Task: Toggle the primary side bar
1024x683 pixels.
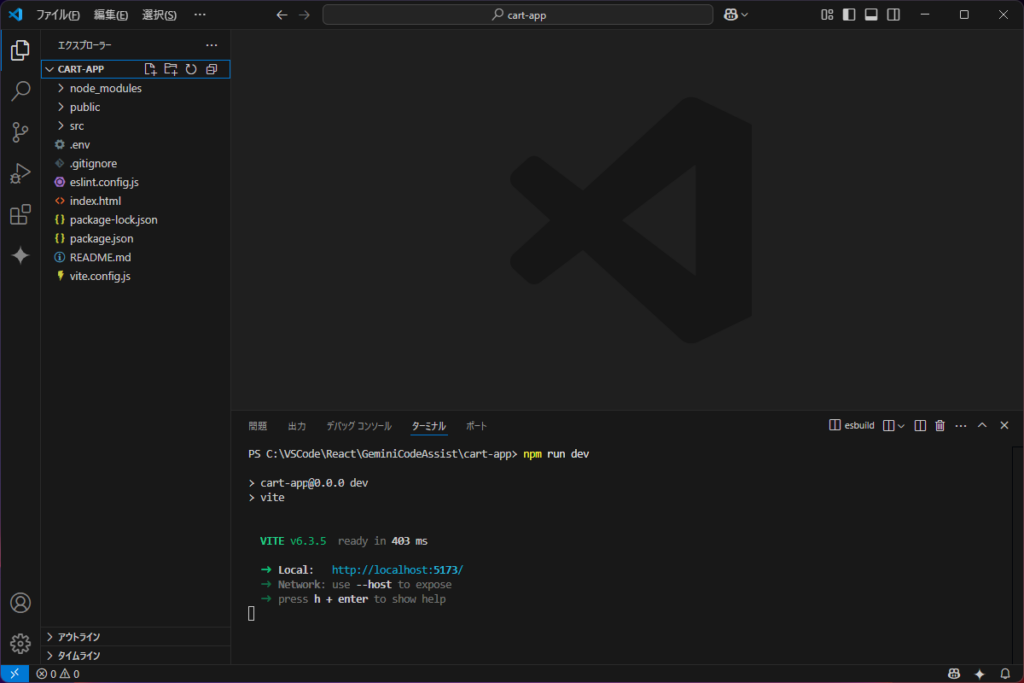Action: (x=849, y=14)
